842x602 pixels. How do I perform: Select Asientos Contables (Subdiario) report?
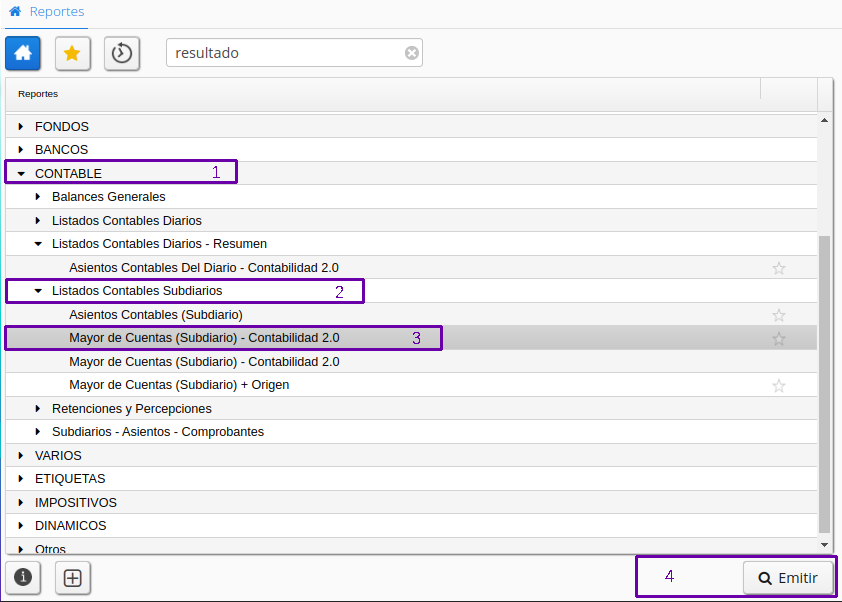[x=156, y=315]
